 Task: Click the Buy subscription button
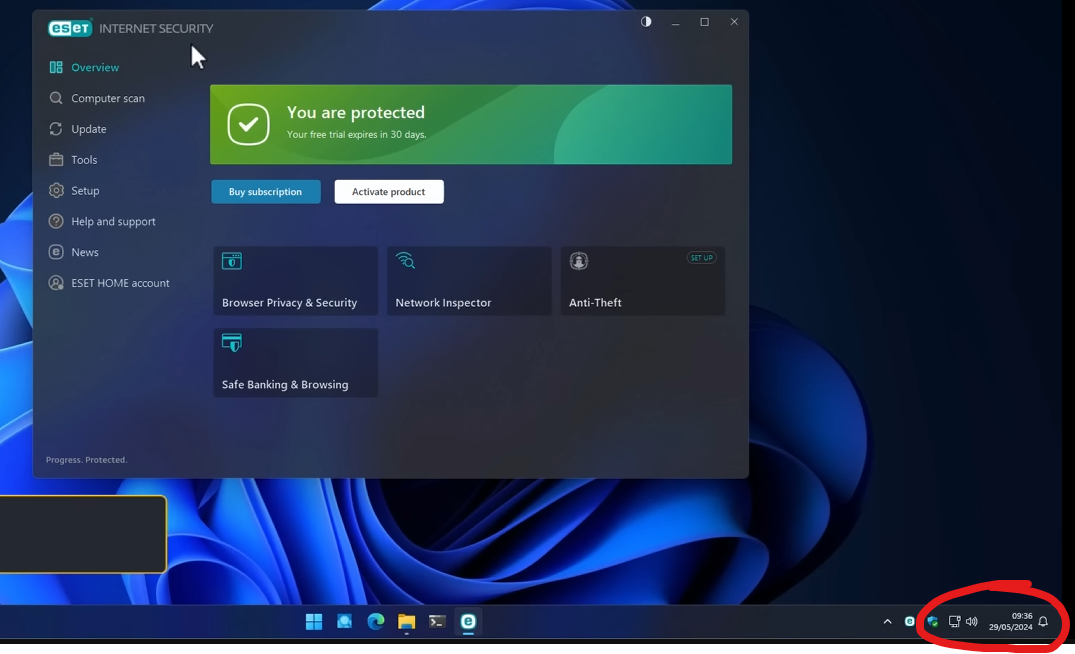coord(265,192)
